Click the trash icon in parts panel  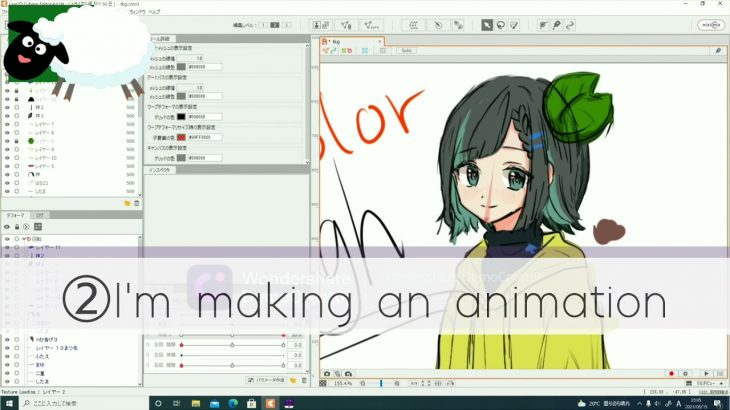[136, 203]
